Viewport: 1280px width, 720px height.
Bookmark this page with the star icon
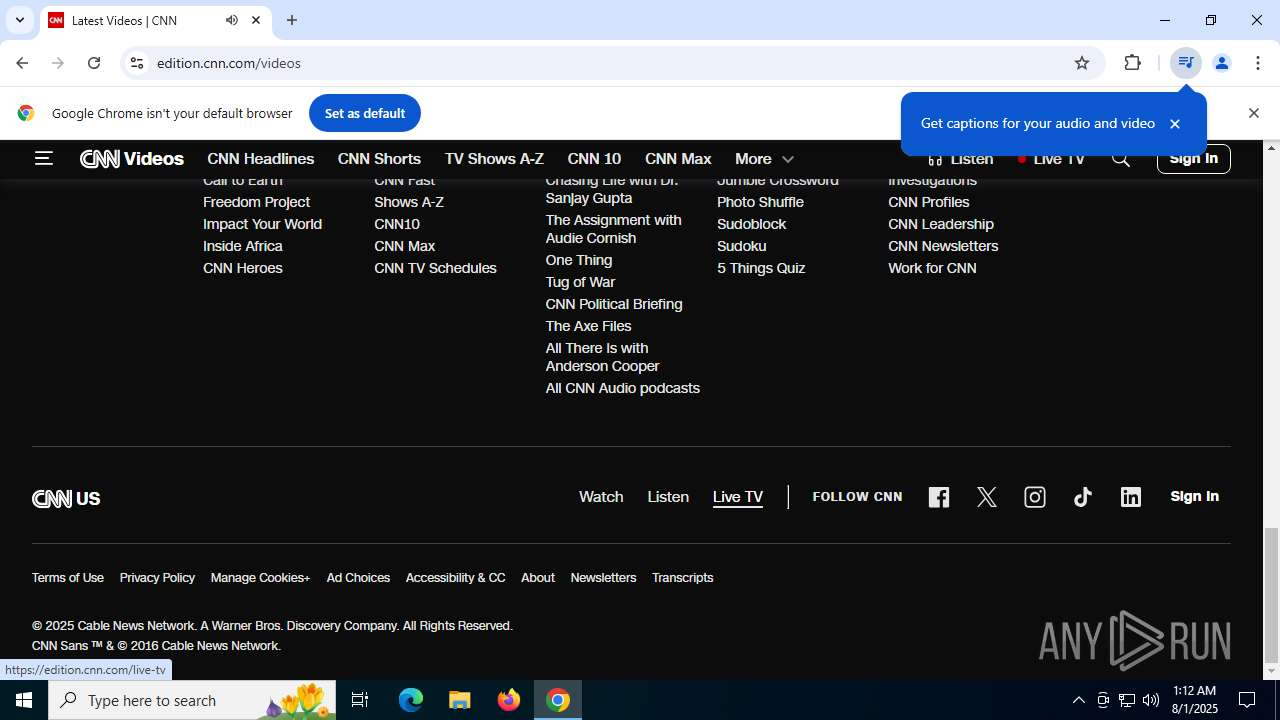click(1082, 63)
